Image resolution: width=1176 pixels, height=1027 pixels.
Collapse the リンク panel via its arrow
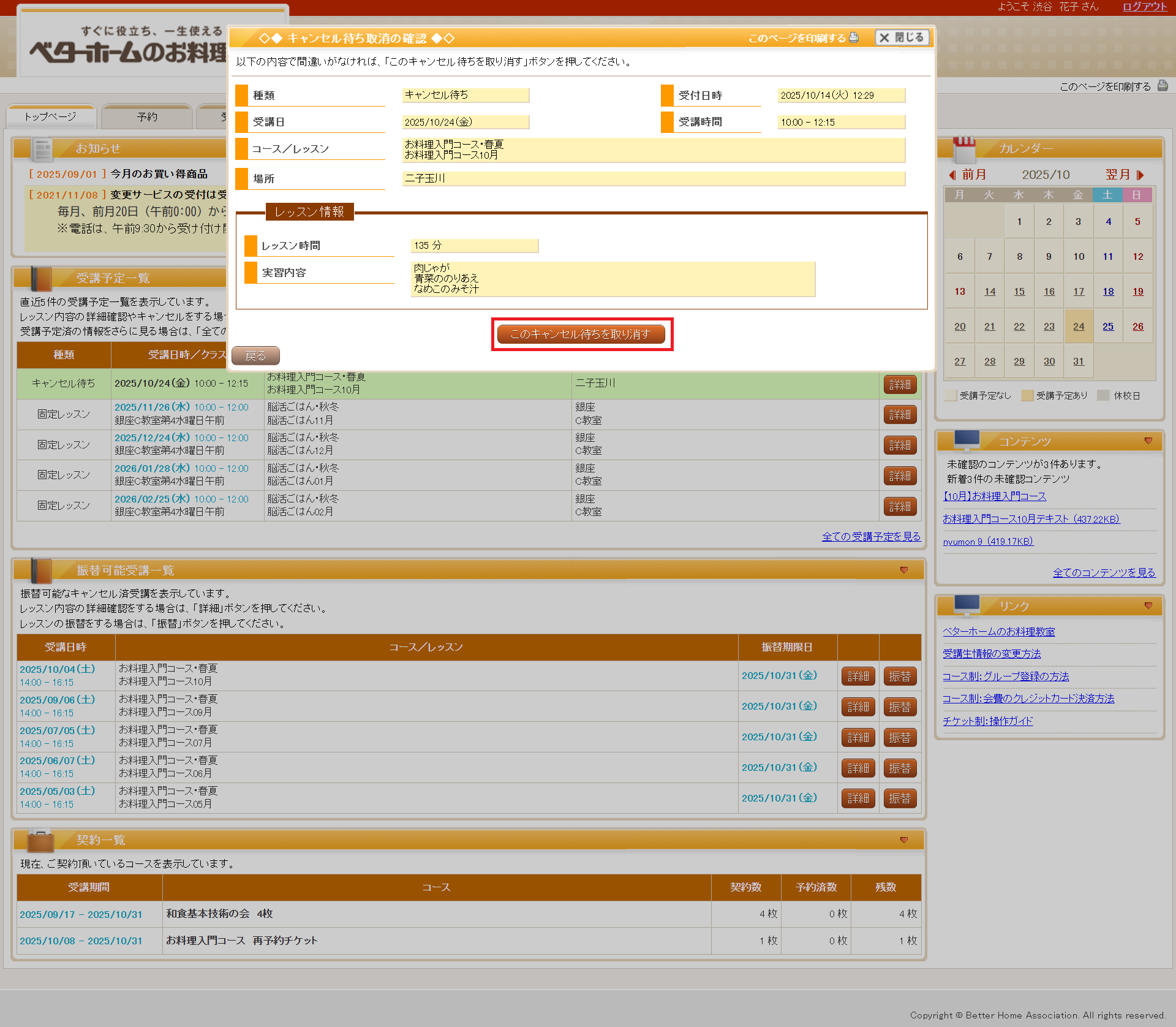pos(1148,606)
